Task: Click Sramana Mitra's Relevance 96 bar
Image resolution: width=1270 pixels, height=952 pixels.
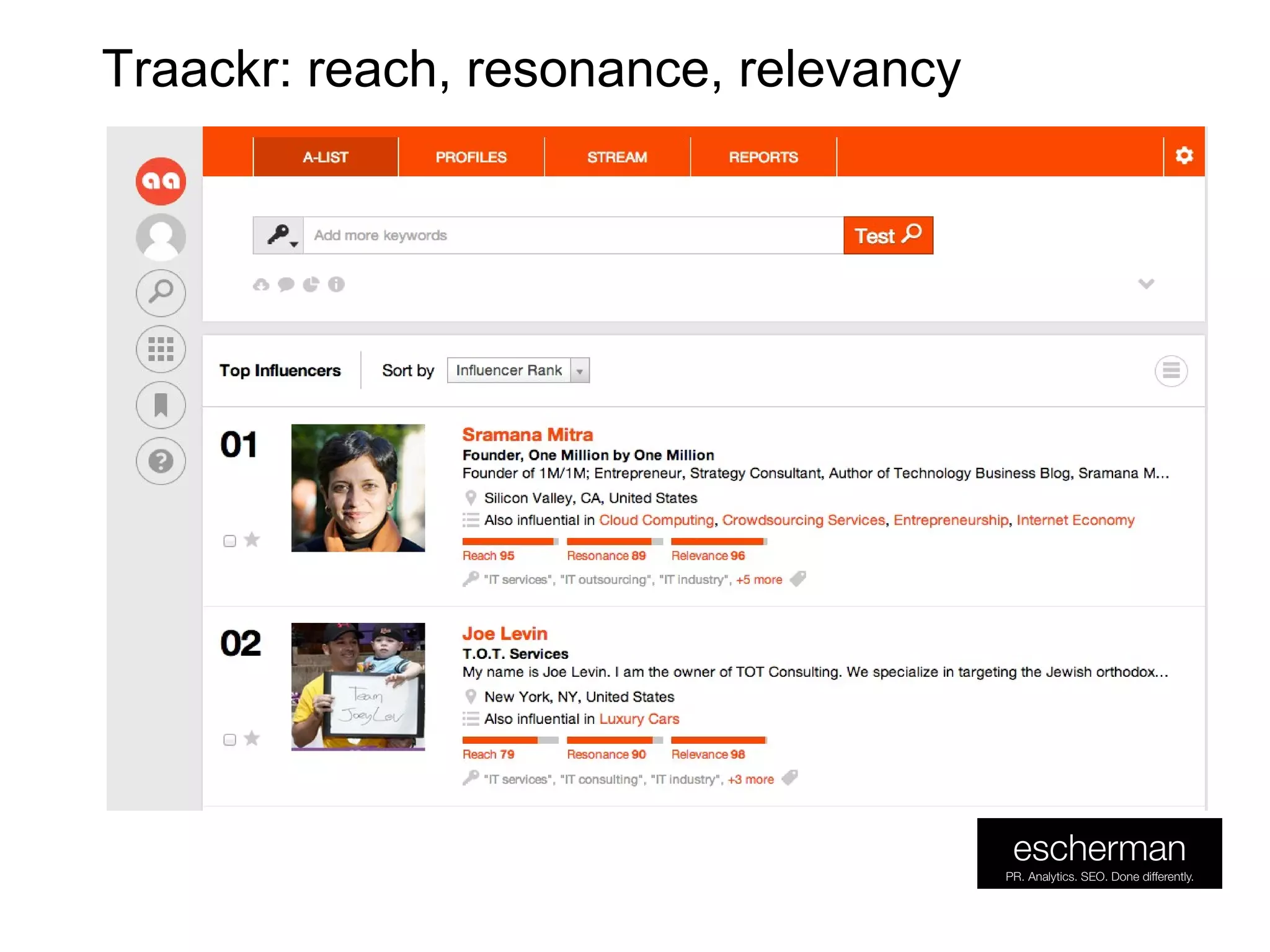Action: tap(719, 542)
